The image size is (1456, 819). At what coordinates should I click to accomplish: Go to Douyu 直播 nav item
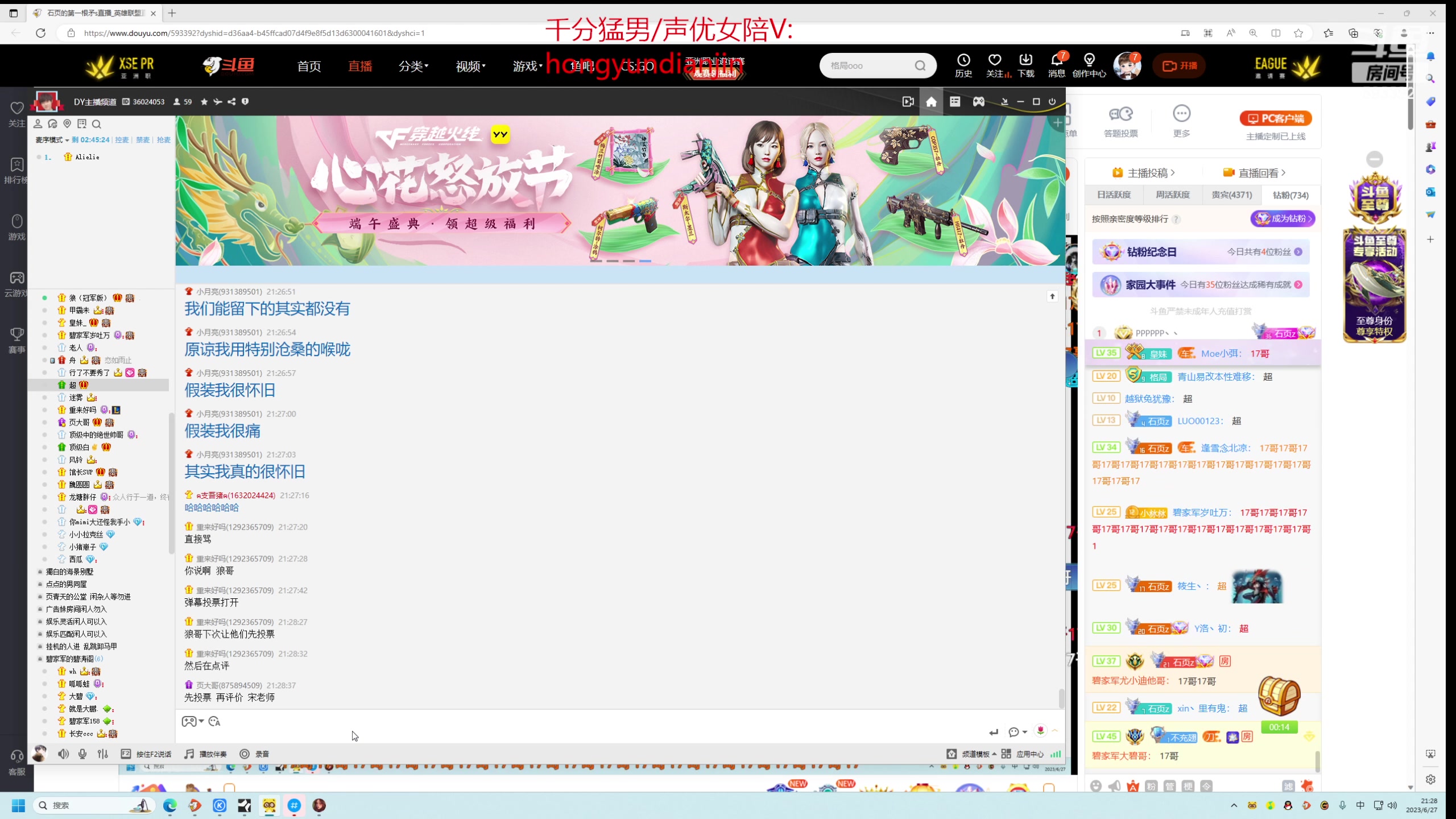pyautogui.click(x=360, y=66)
